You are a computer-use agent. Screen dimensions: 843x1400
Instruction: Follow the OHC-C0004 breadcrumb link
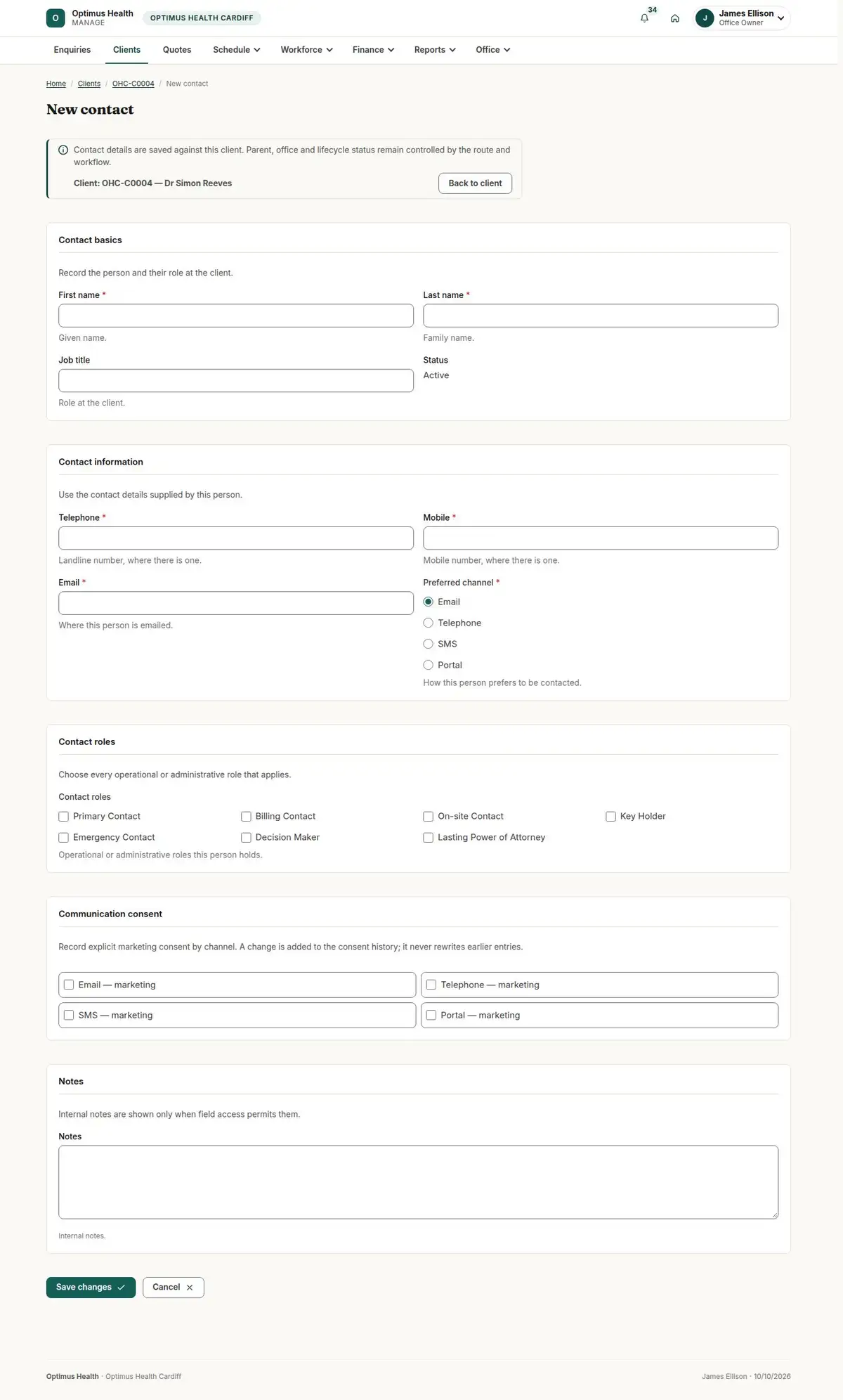click(x=133, y=84)
